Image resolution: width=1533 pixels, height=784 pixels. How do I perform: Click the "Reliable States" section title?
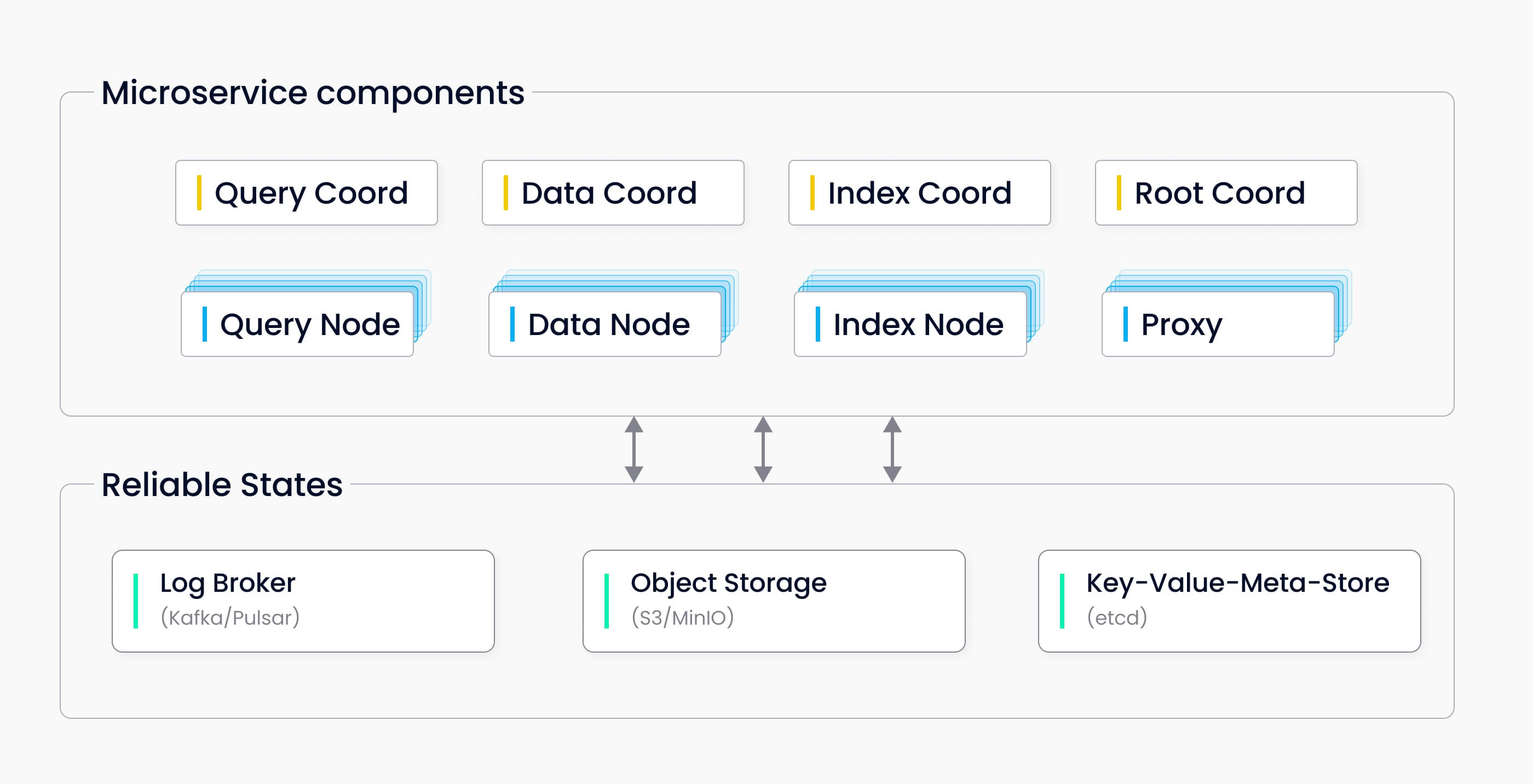pos(222,485)
